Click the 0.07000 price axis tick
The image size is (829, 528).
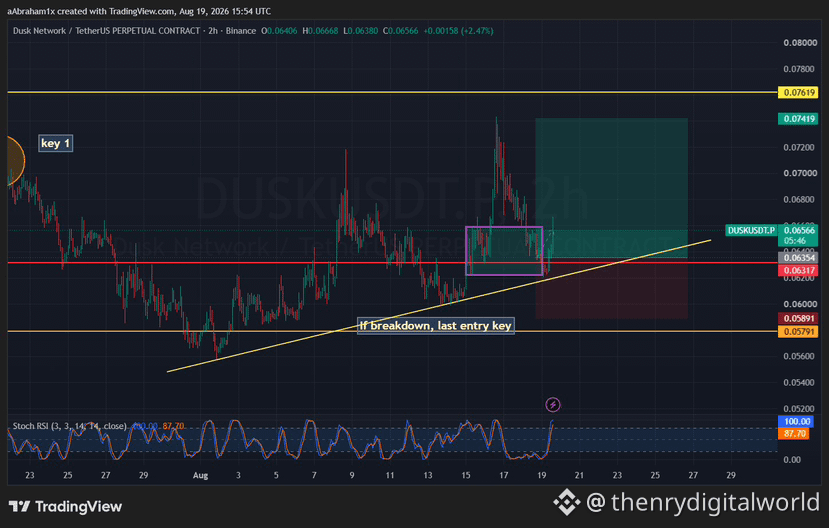click(799, 173)
